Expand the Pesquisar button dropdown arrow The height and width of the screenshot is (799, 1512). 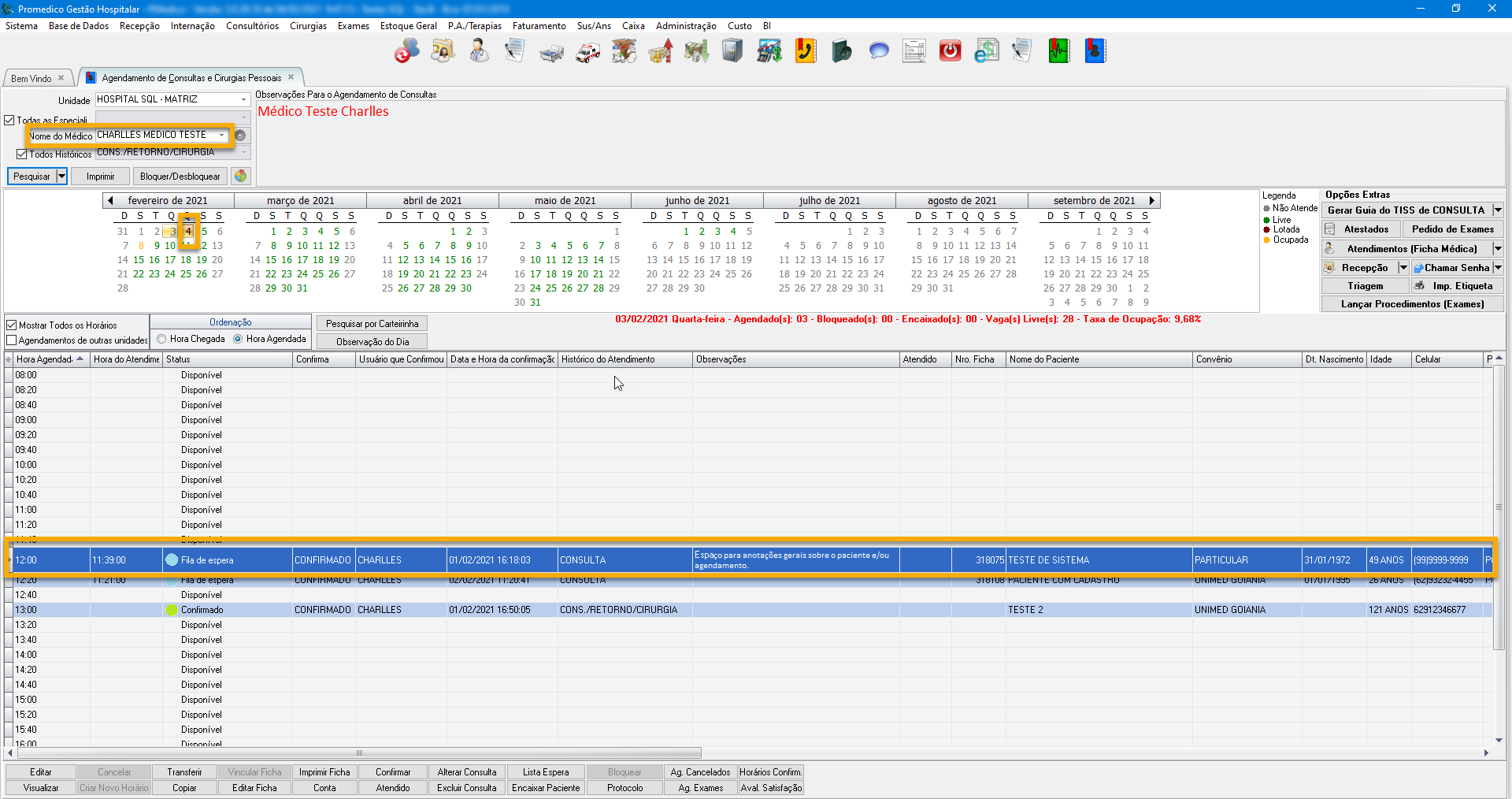[61, 176]
